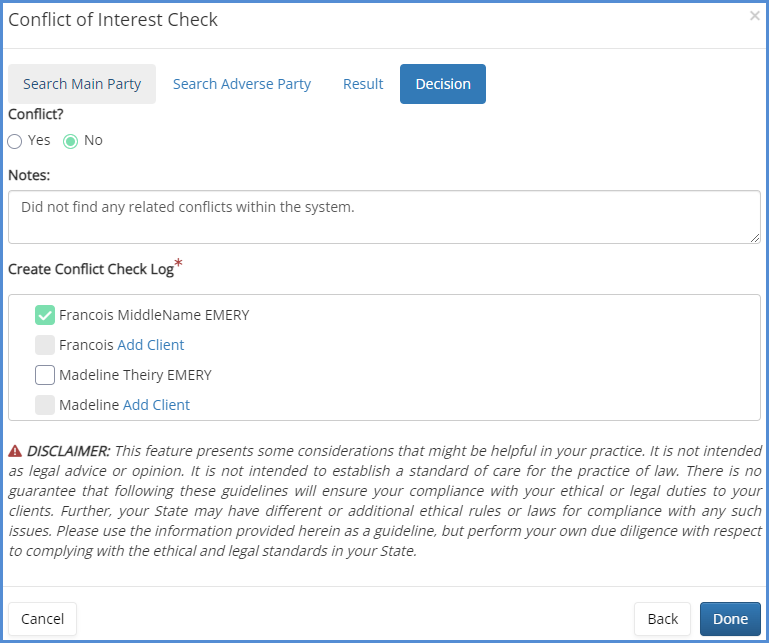The height and width of the screenshot is (643, 769).
Task: Select the Decision tab
Action: pyautogui.click(x=443, y=84)
